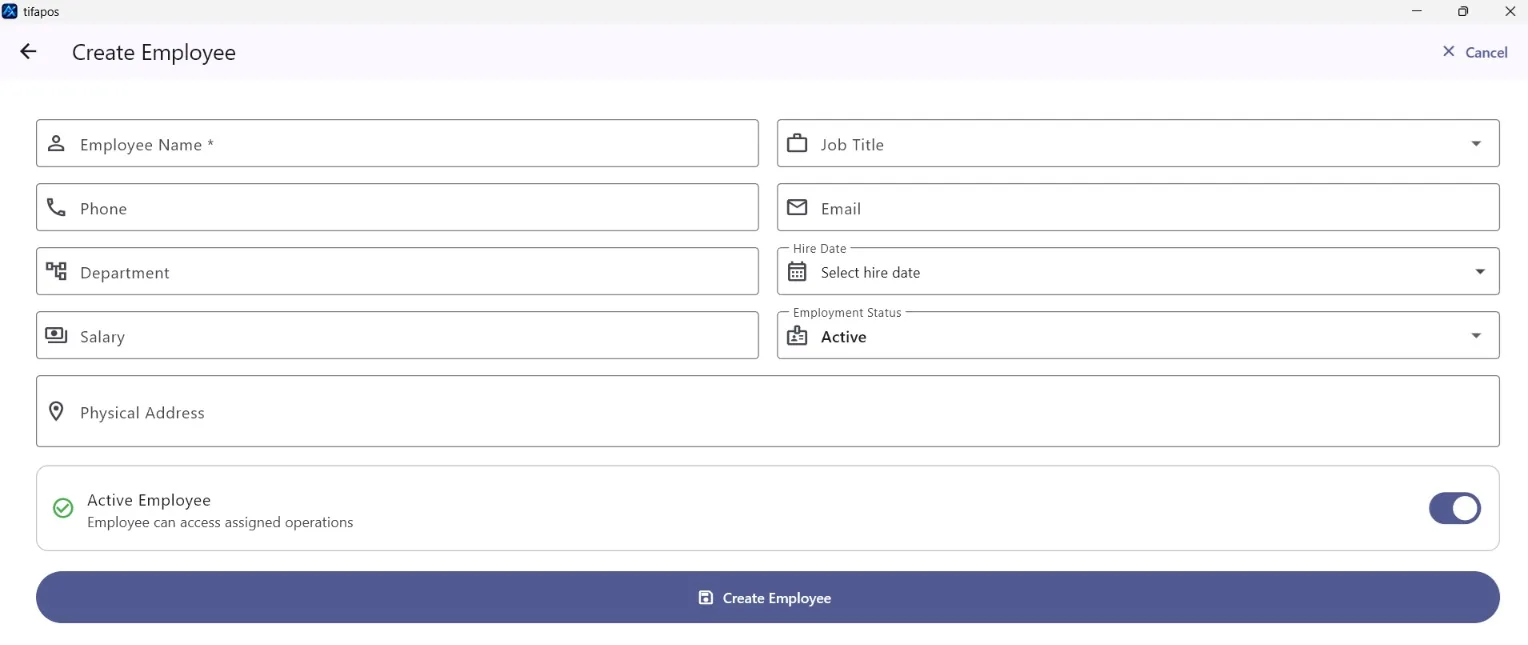Click the tifapos app logo icon
The image size is (1528, 645).
click(x=10, y=11)
